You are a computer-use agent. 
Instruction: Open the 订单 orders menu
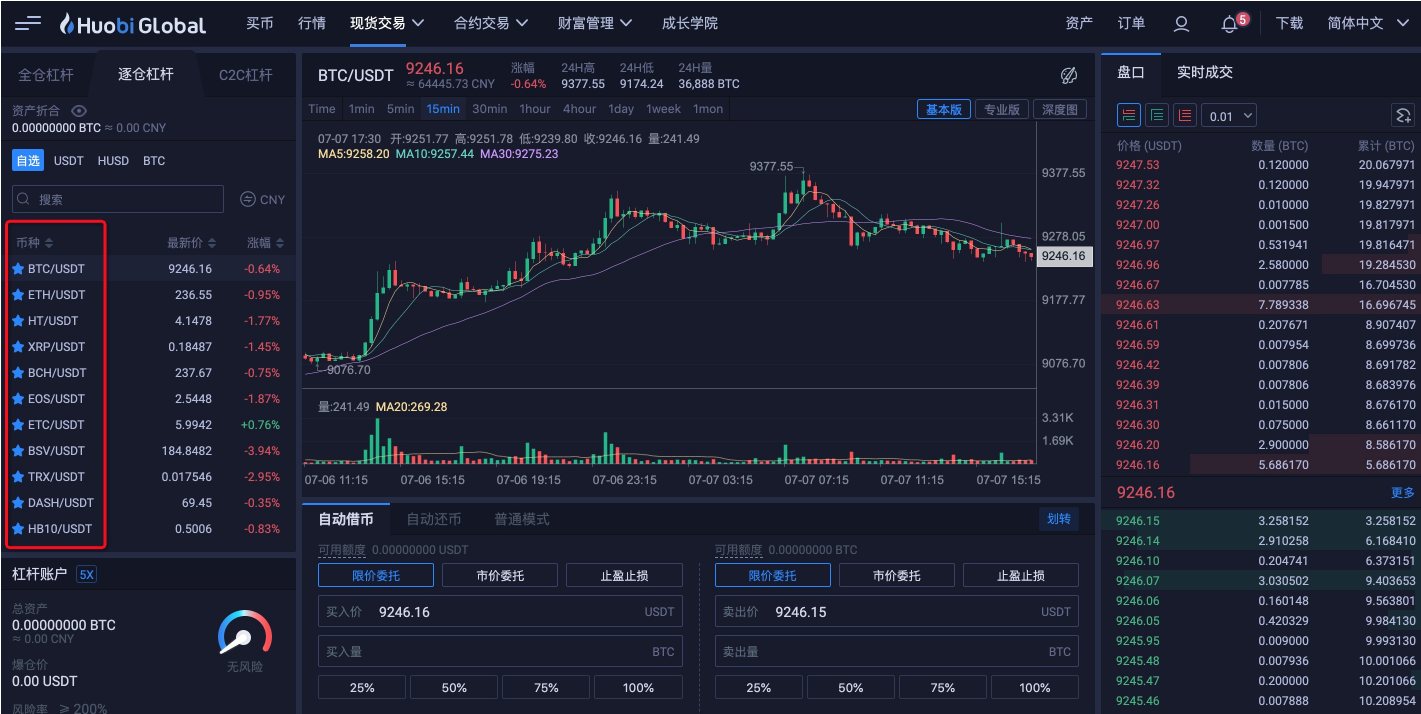[1131, 23]
